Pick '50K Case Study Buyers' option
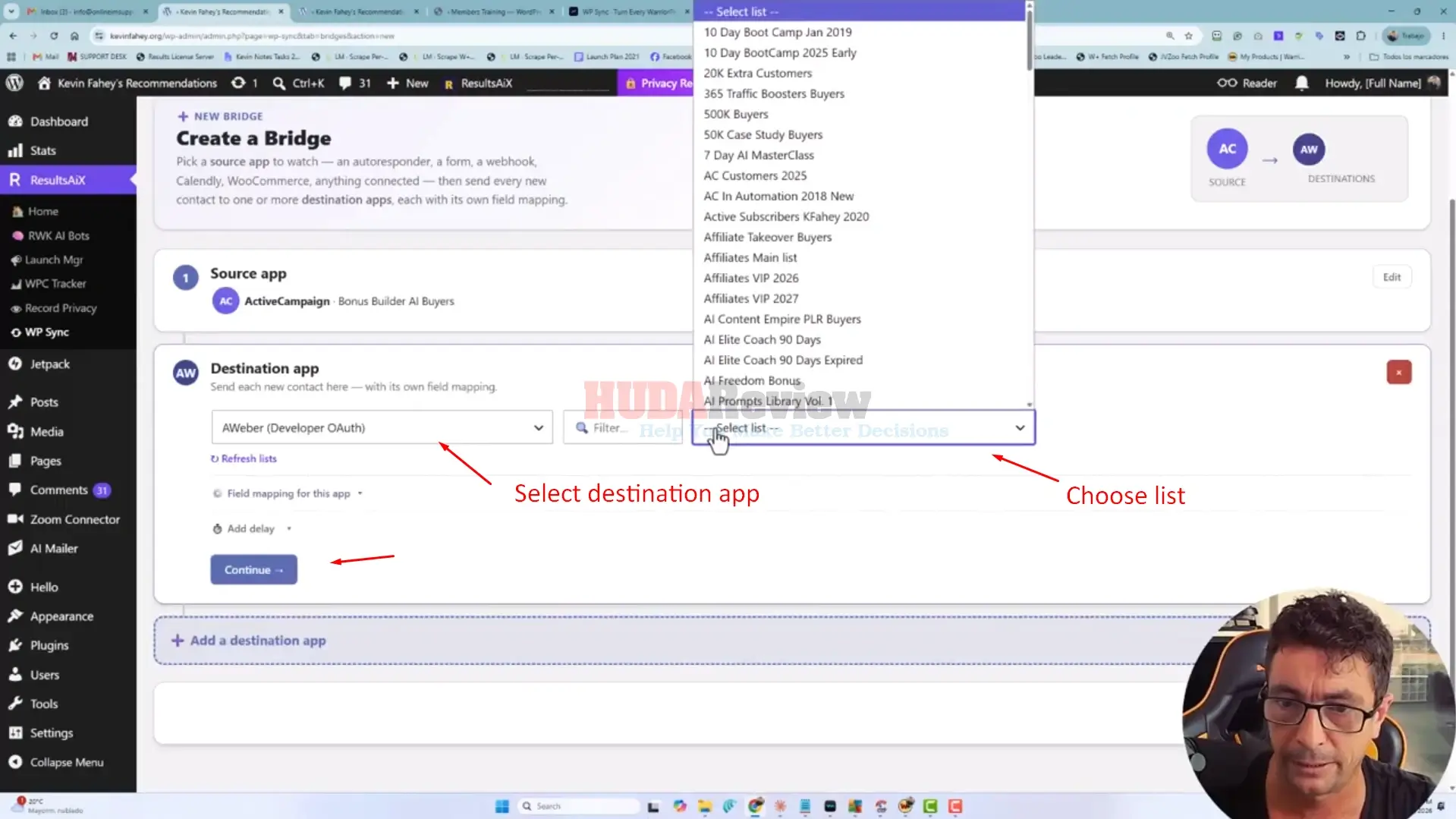The width and height of the screenshot is (1456, 819). [763, 134]
